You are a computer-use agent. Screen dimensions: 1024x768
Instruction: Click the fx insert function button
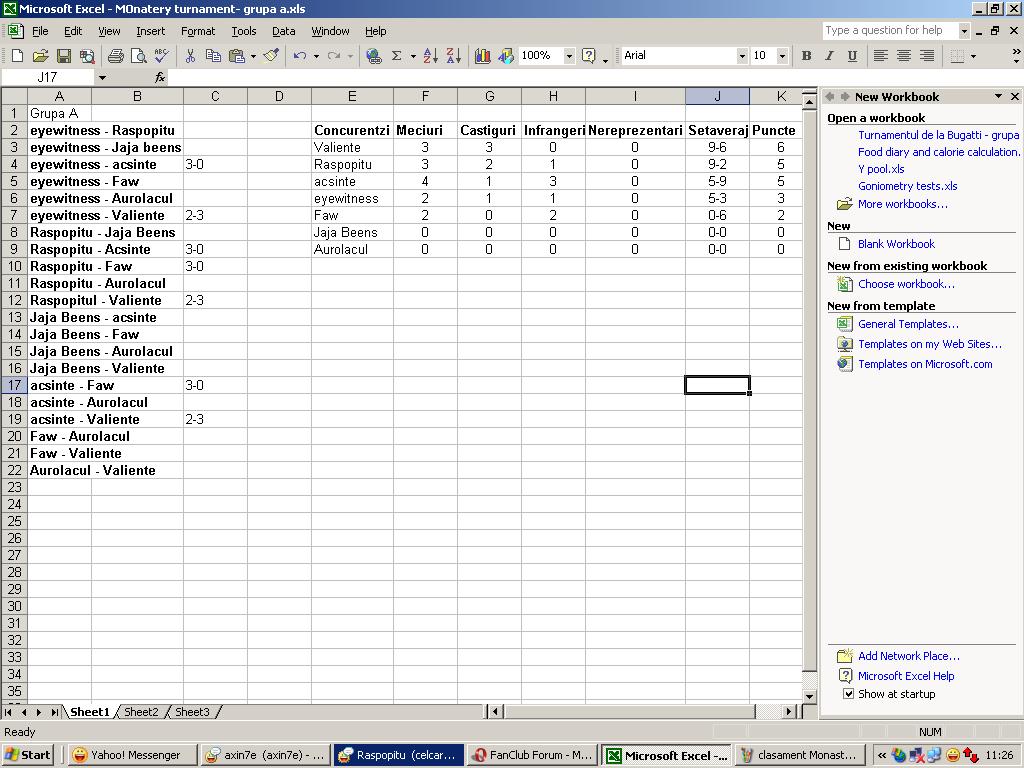pos(160,78)
